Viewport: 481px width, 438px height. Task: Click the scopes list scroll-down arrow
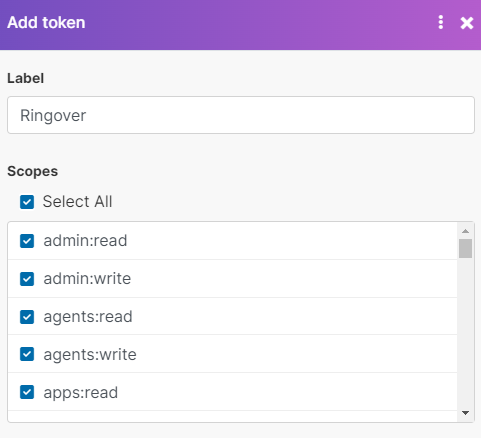465,413
